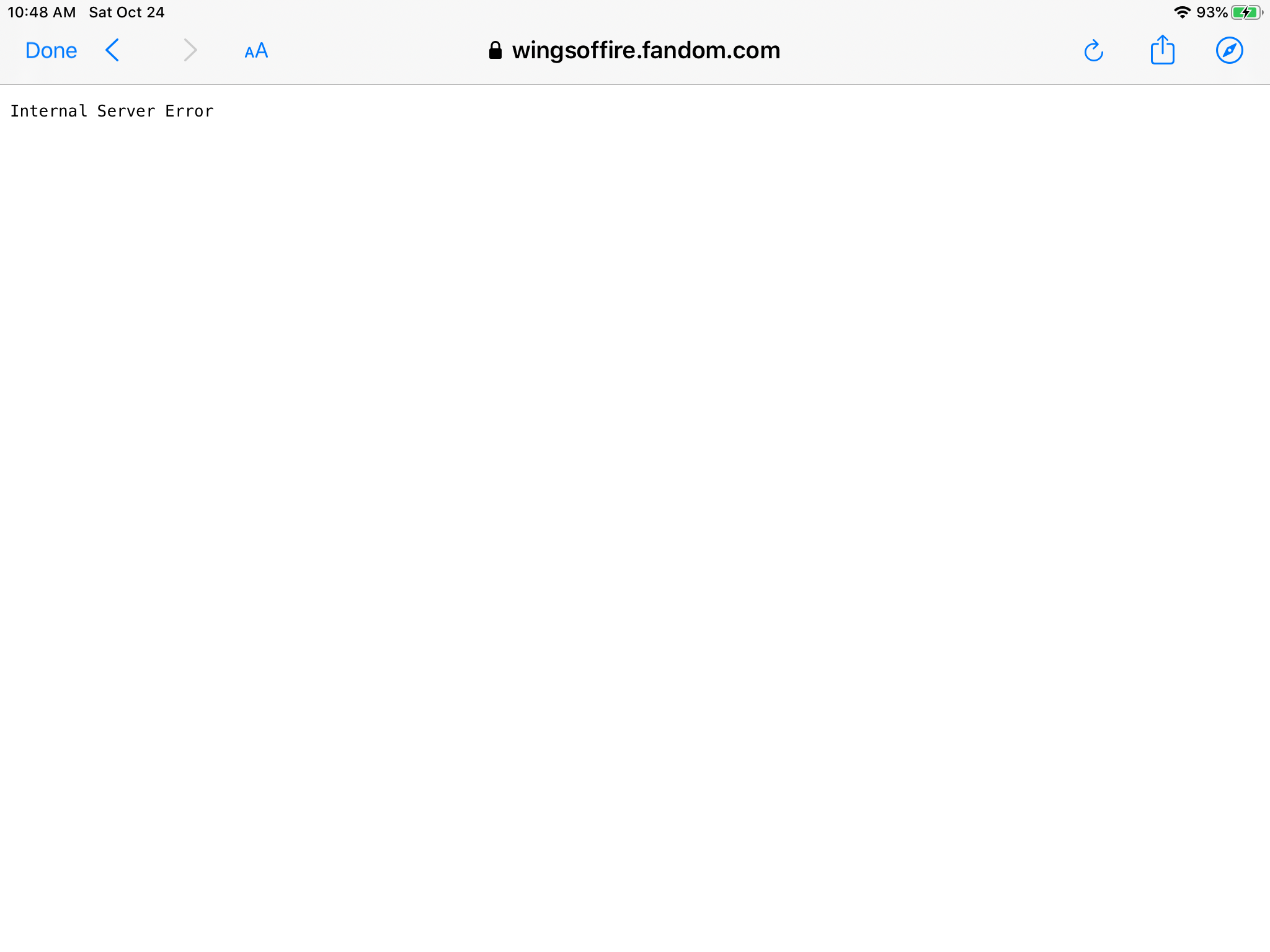Click the word Internal in the error
This screenshot has width=1270, height=952.
tap(48, 111)
